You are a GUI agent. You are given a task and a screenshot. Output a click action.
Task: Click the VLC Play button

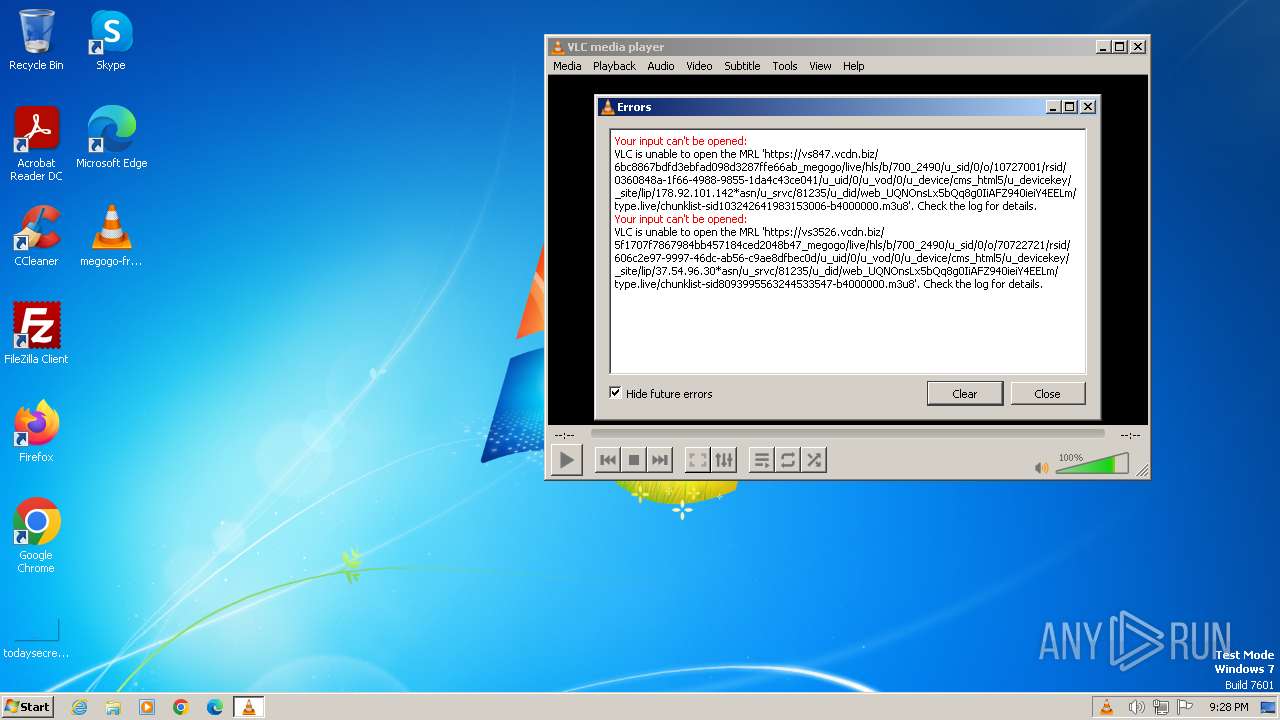pyautogui.click(x=566, y=460)
